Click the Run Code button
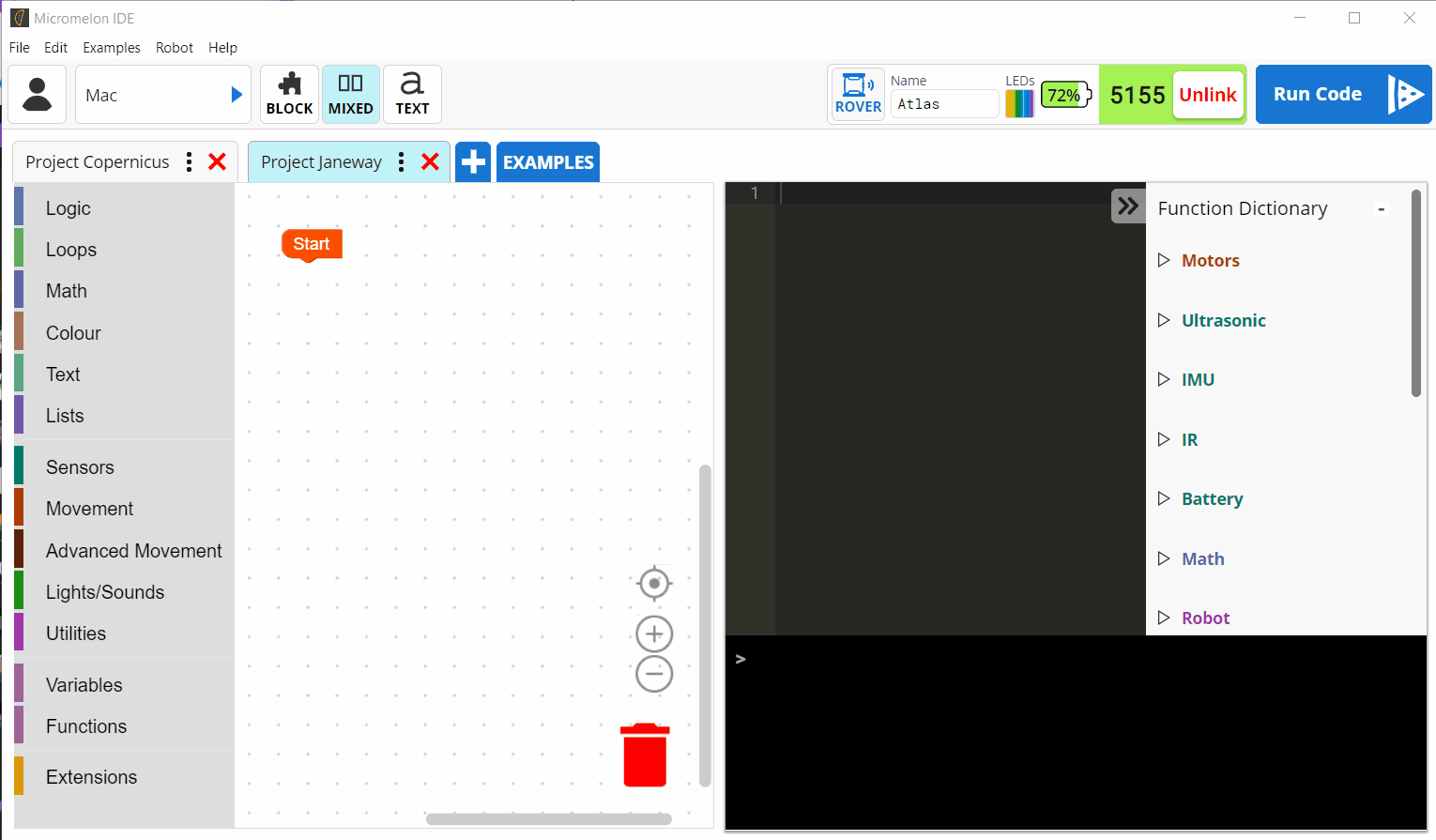 (1343, 95)
